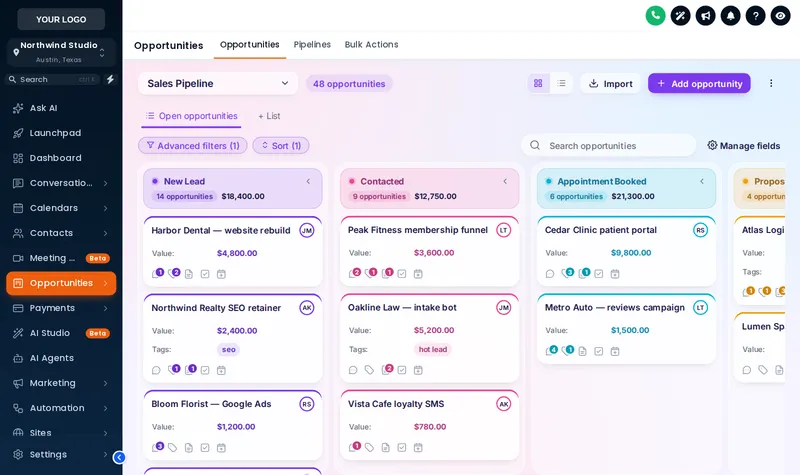Switch to list view layout
The image size is (800, 475).
click(561, 83)
